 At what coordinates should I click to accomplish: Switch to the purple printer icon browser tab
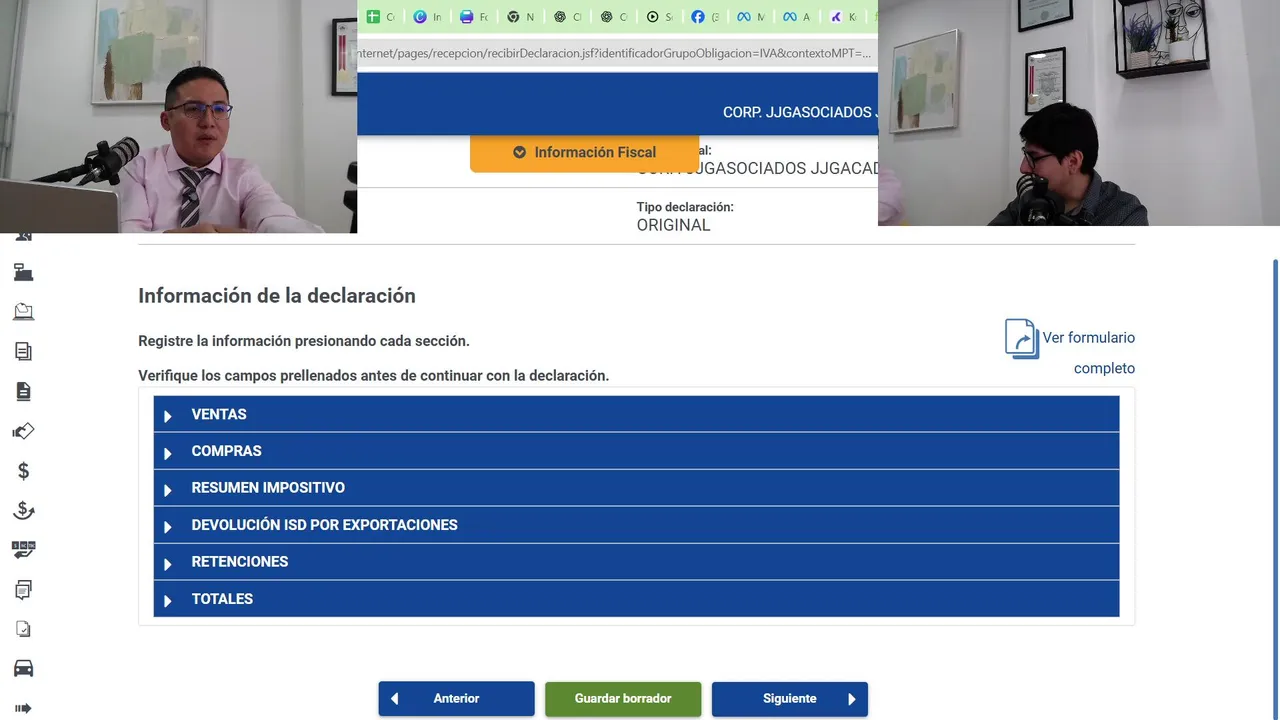point(473,16)
